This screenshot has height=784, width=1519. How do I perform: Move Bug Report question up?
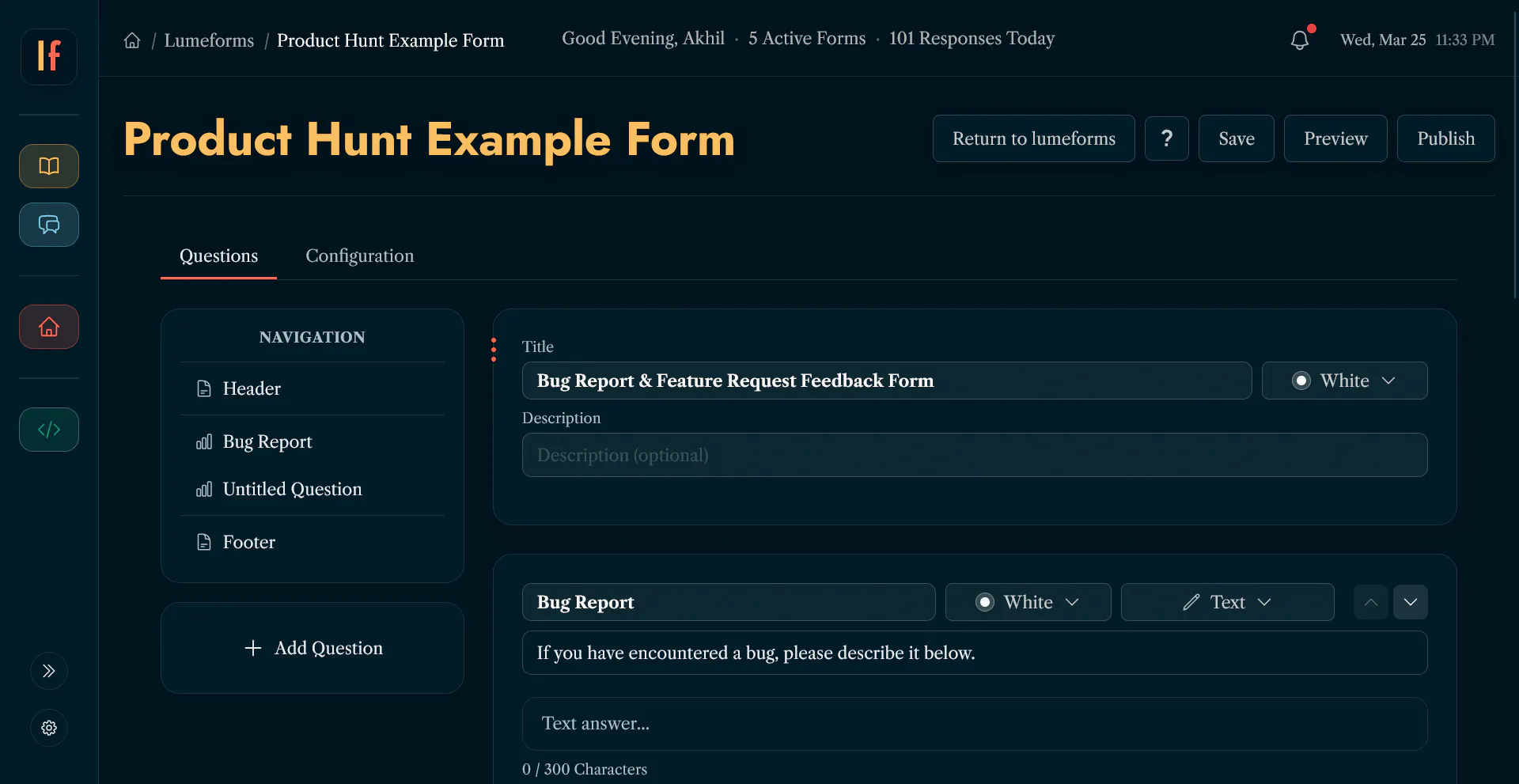pos(1371,602)
